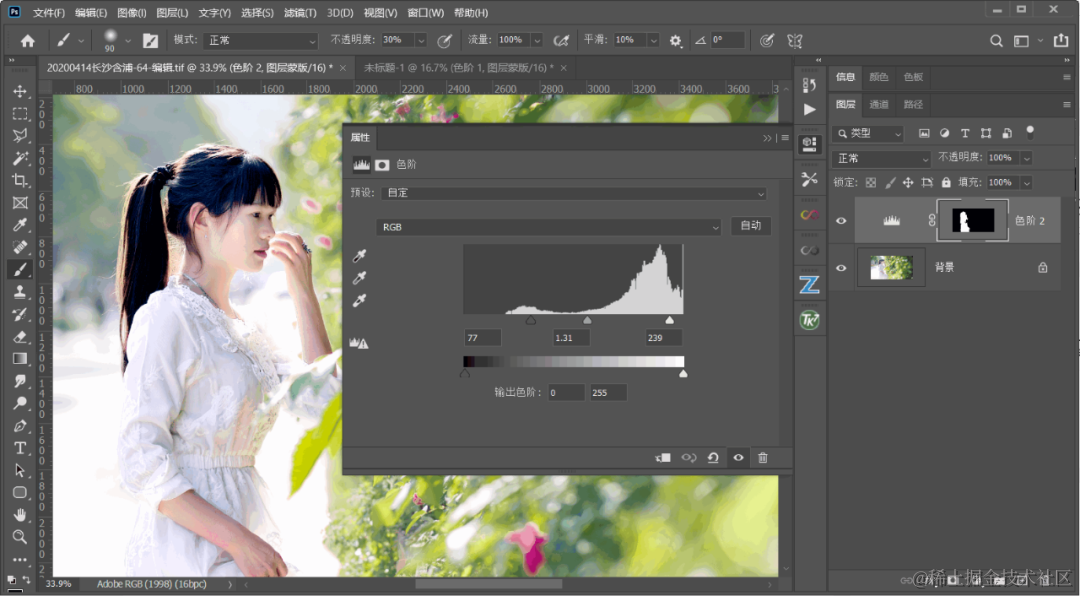Select the Pen tool
This screenshot has height=596, width=1080.
20,426
